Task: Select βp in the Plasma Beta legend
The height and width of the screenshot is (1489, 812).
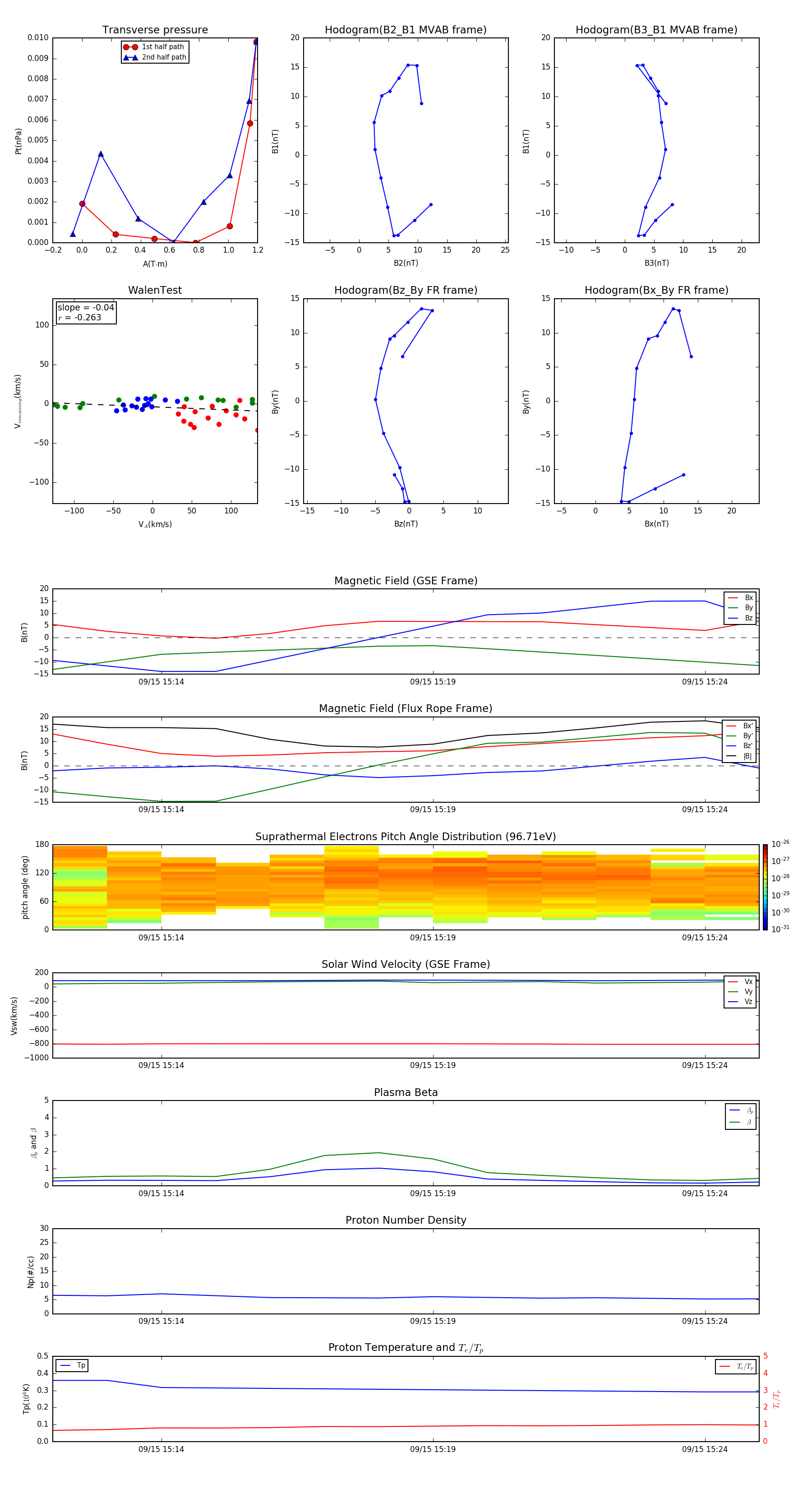Action: tap(741, 1110)
